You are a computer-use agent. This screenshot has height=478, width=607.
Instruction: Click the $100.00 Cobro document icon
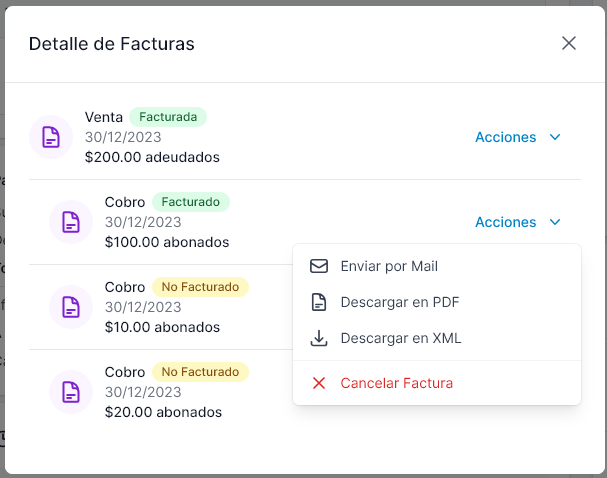pyautogui.click(x=70, y=222)
